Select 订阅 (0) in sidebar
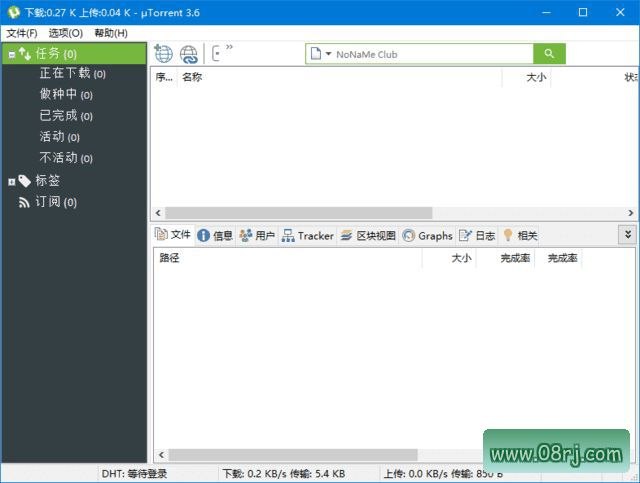This screenshot has width=640, height=483. [x=56, y=202]
